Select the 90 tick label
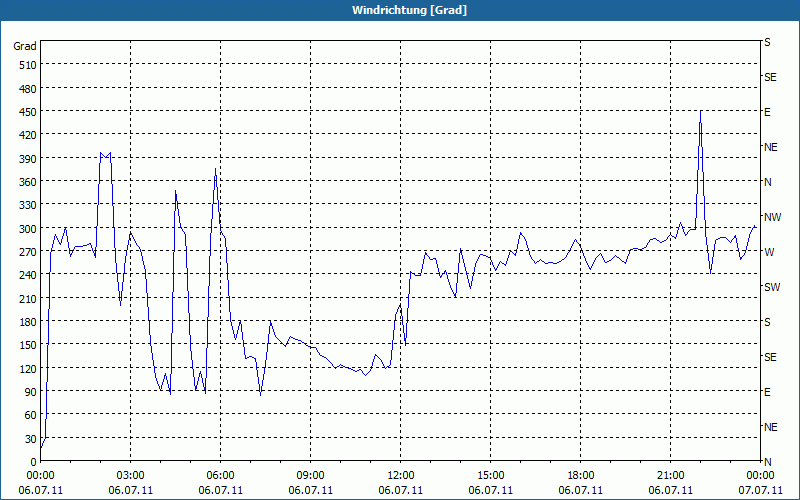800x500 pixels. click(x=31, y=392)
